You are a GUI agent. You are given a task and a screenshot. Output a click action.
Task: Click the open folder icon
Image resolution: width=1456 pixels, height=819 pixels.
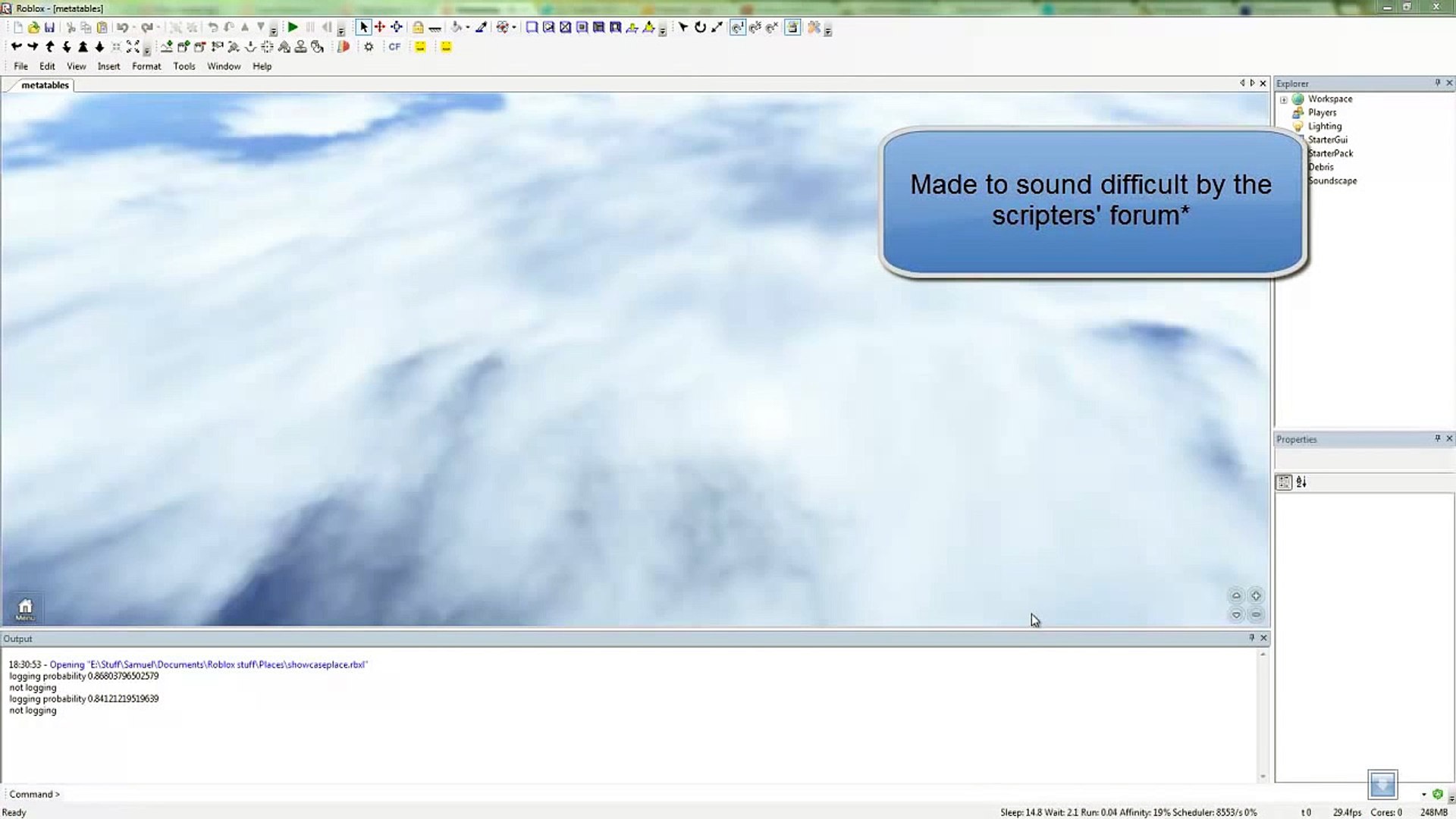pyautogui.click(x=33, y=27)
